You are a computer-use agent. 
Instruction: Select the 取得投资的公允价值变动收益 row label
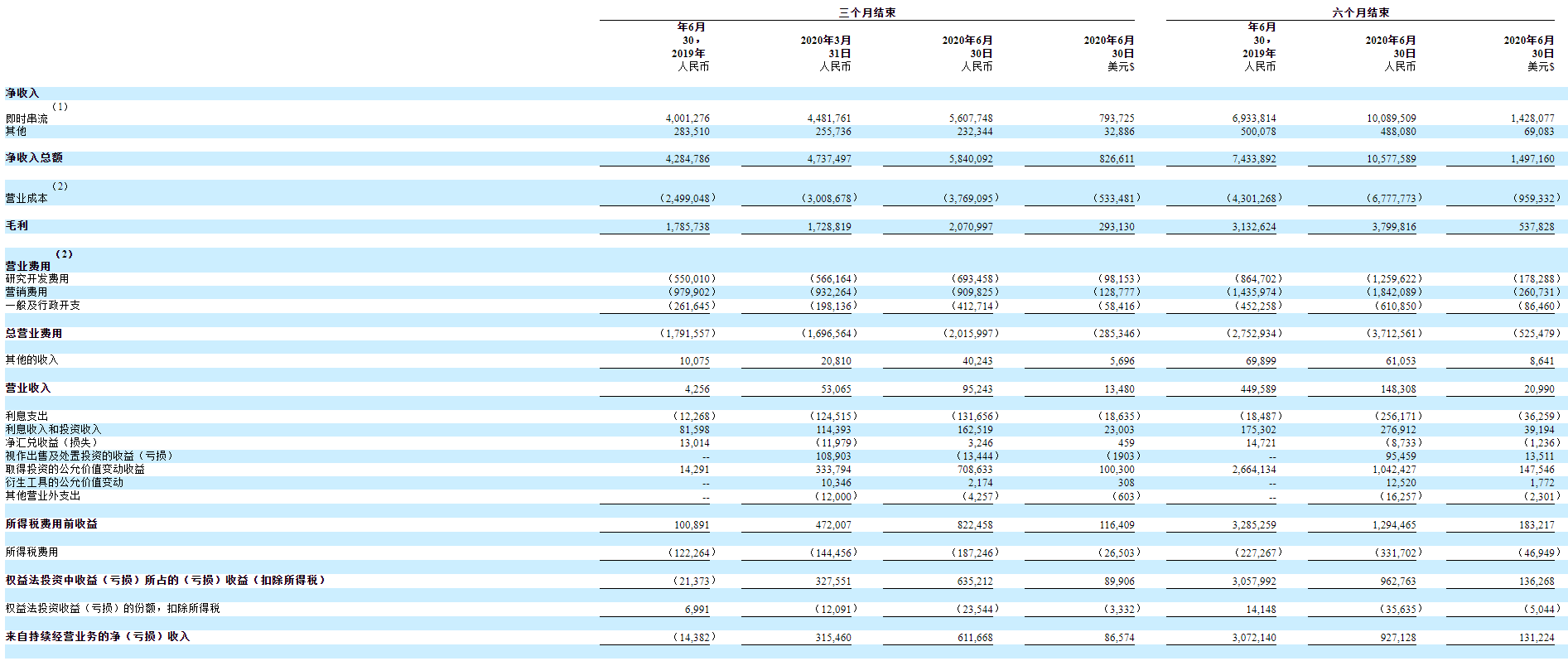pos(75,469)
